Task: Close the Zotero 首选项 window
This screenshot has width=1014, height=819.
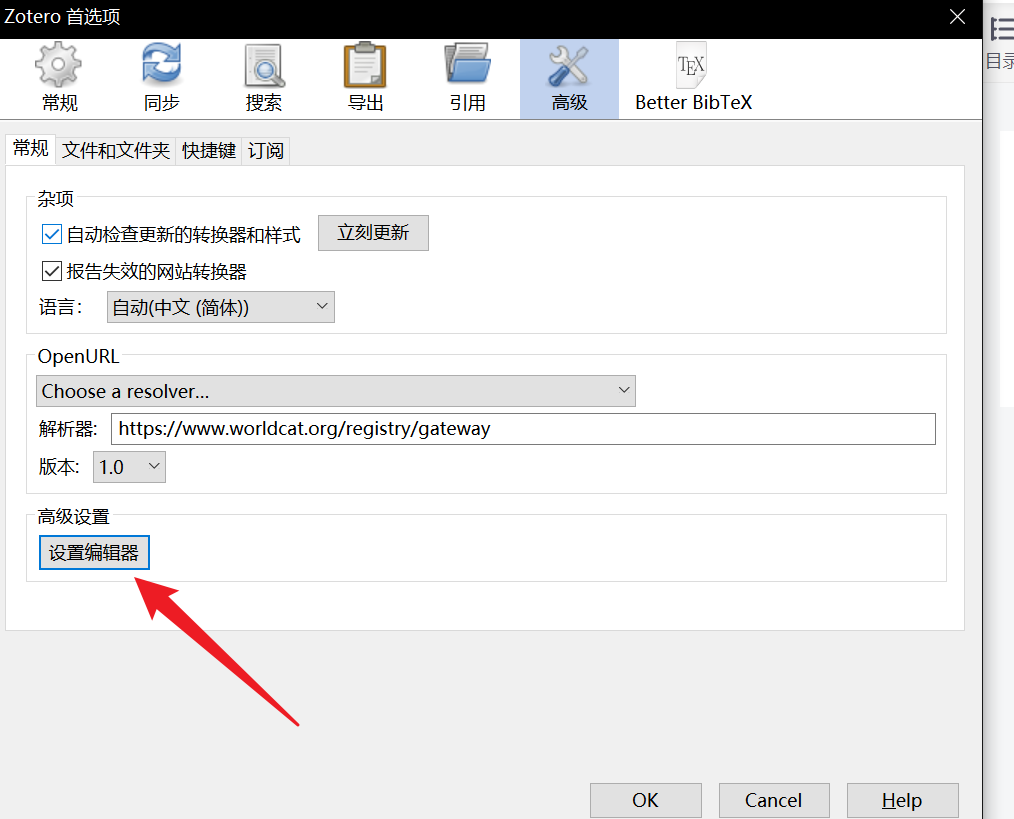Action: click(x=957, y=17)
